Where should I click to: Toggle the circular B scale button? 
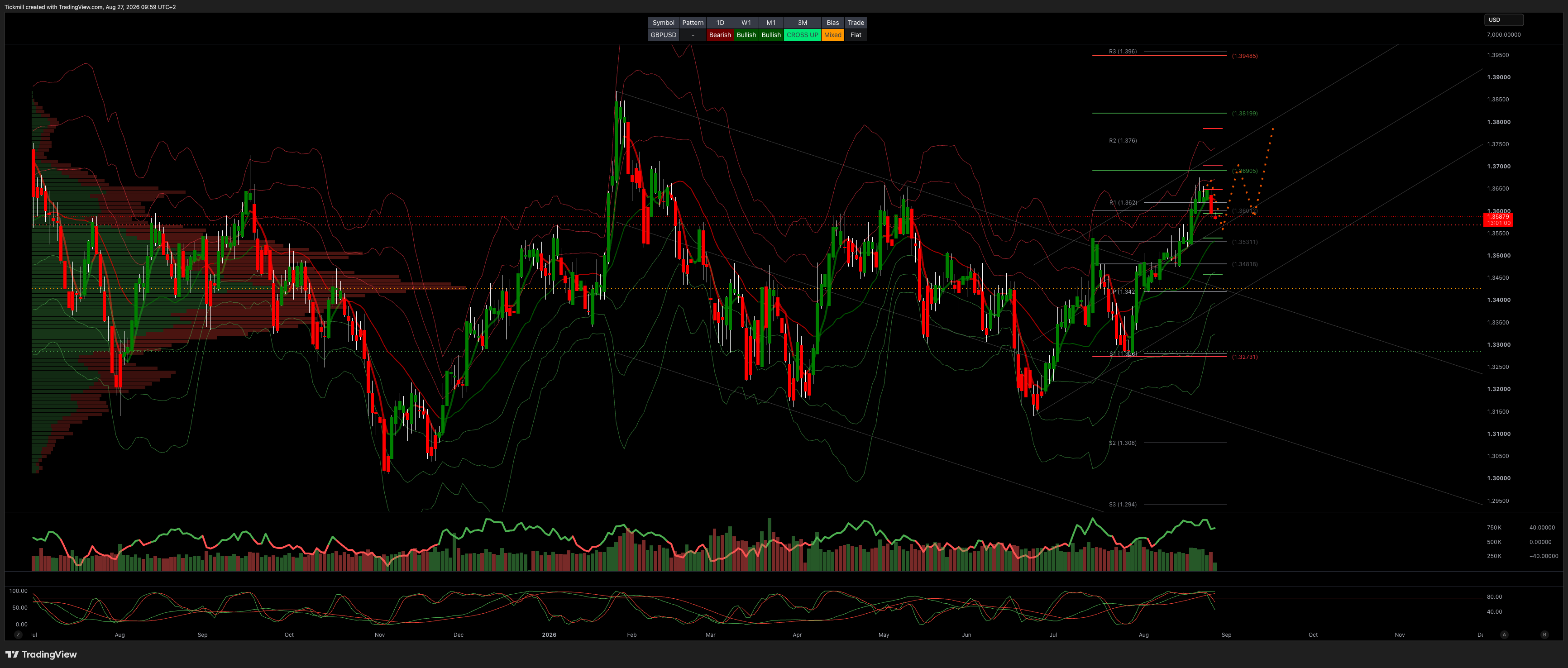click(x=1544, y=635)
